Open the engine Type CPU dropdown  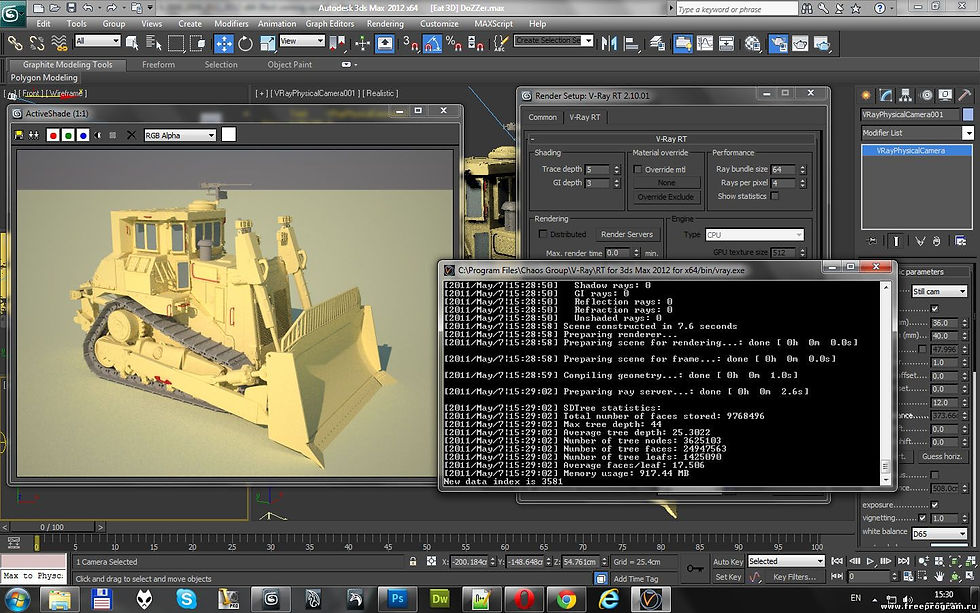click(754, 235)
